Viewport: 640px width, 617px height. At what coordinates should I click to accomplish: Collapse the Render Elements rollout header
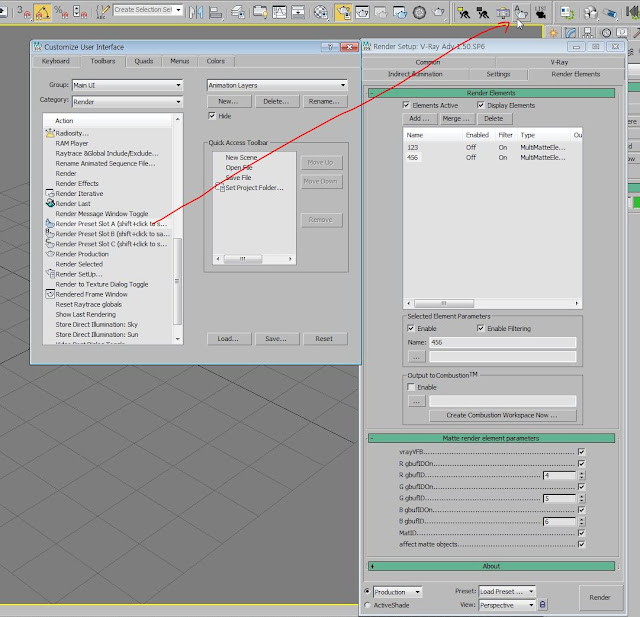pyautogui.click(x=491, y=93)
